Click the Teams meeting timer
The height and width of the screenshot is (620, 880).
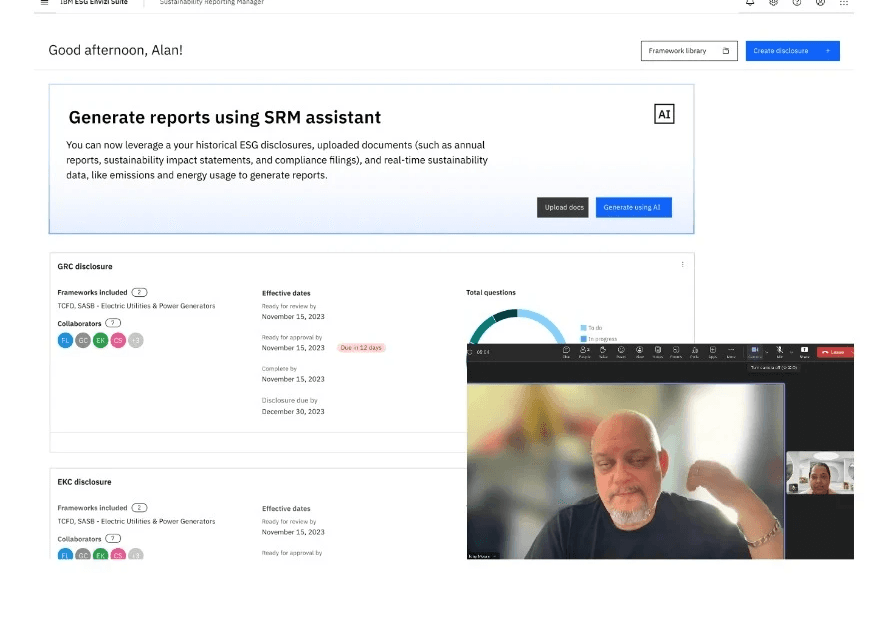(483, 352)
